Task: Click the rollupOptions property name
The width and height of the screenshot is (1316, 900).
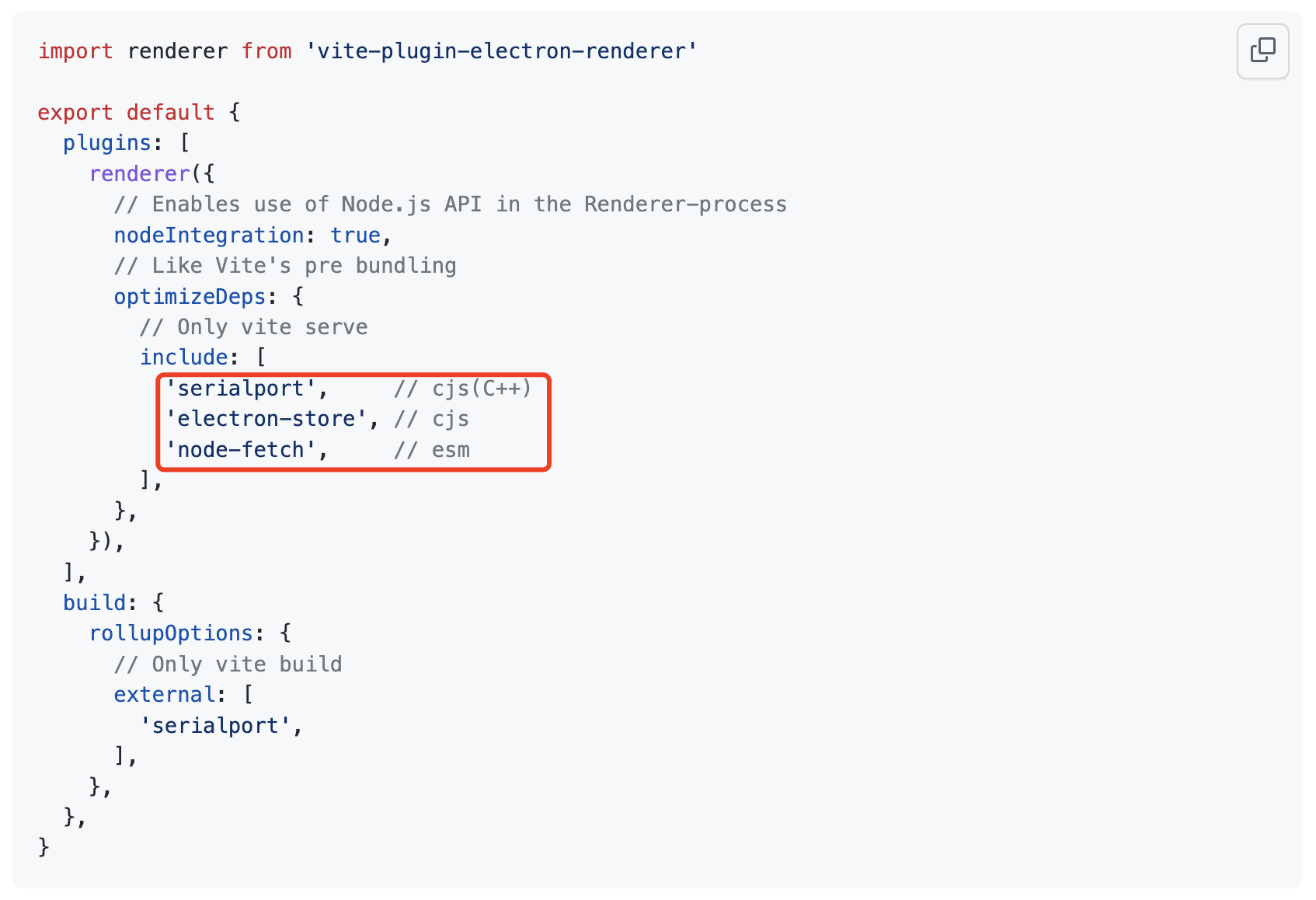Action: pos(172,633)
